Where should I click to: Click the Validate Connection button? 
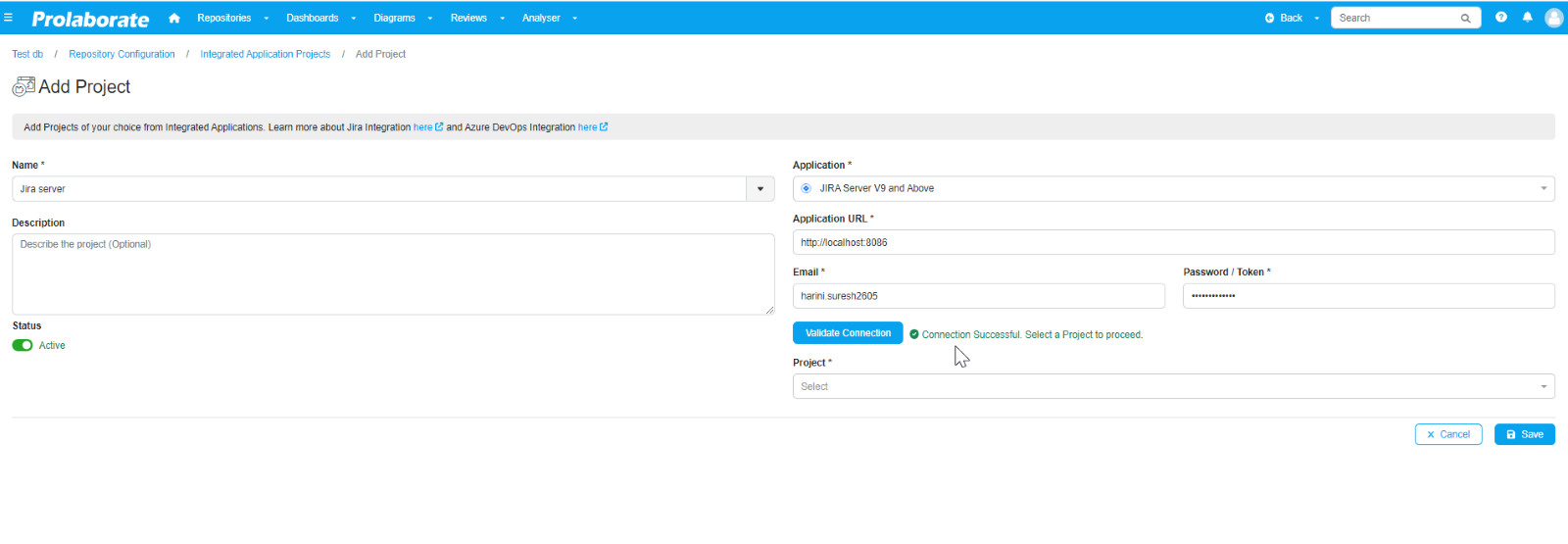(848, 333)
